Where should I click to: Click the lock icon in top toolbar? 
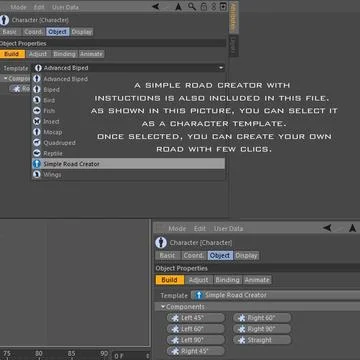pyautogui.click(x=203, y=7)
